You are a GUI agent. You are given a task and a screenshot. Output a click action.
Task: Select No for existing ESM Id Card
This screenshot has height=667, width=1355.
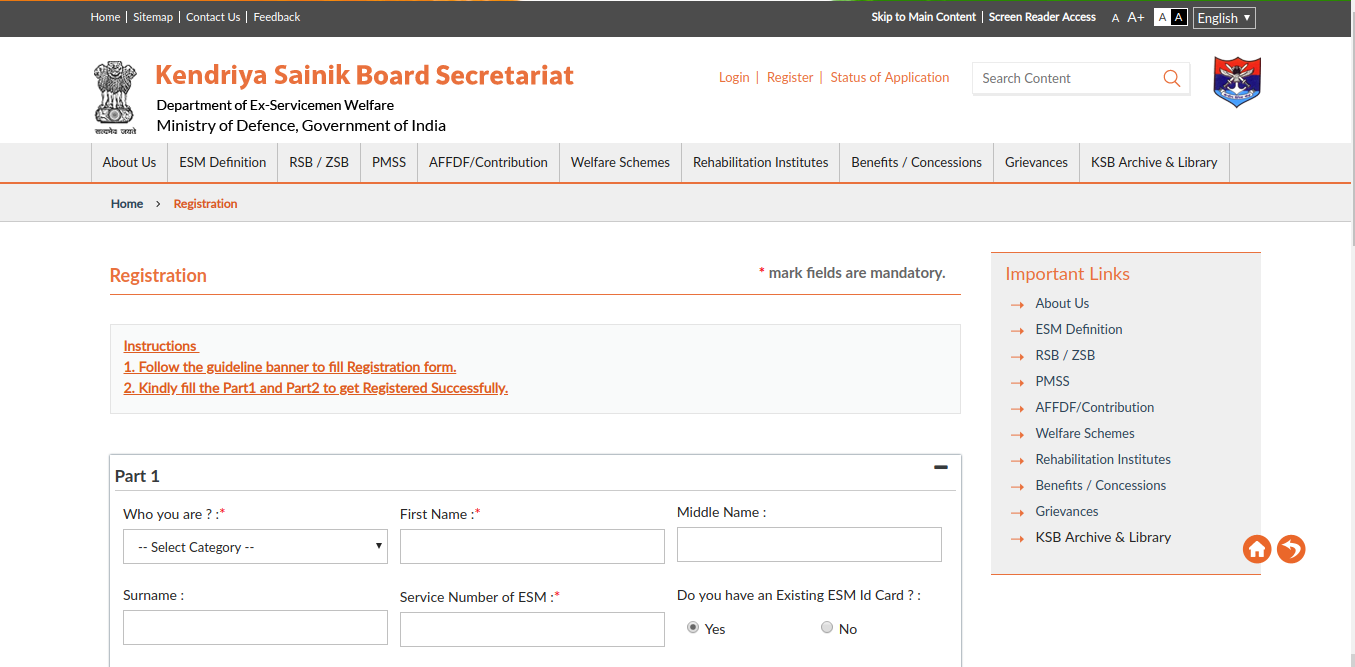click(x=827, y=627)
